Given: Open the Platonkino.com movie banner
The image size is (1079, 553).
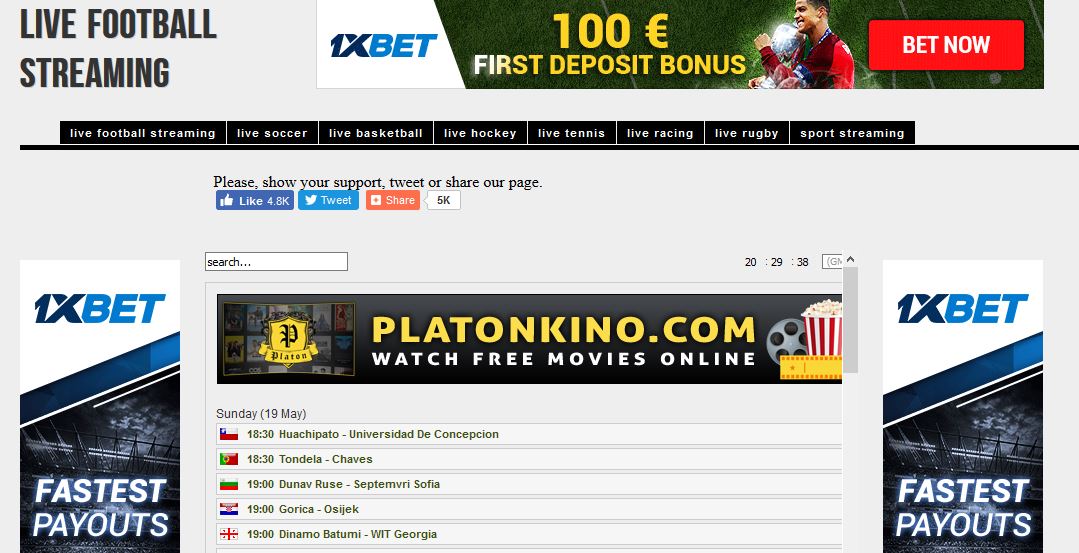Looking at the screenshot, I should (x=529, y=339).
